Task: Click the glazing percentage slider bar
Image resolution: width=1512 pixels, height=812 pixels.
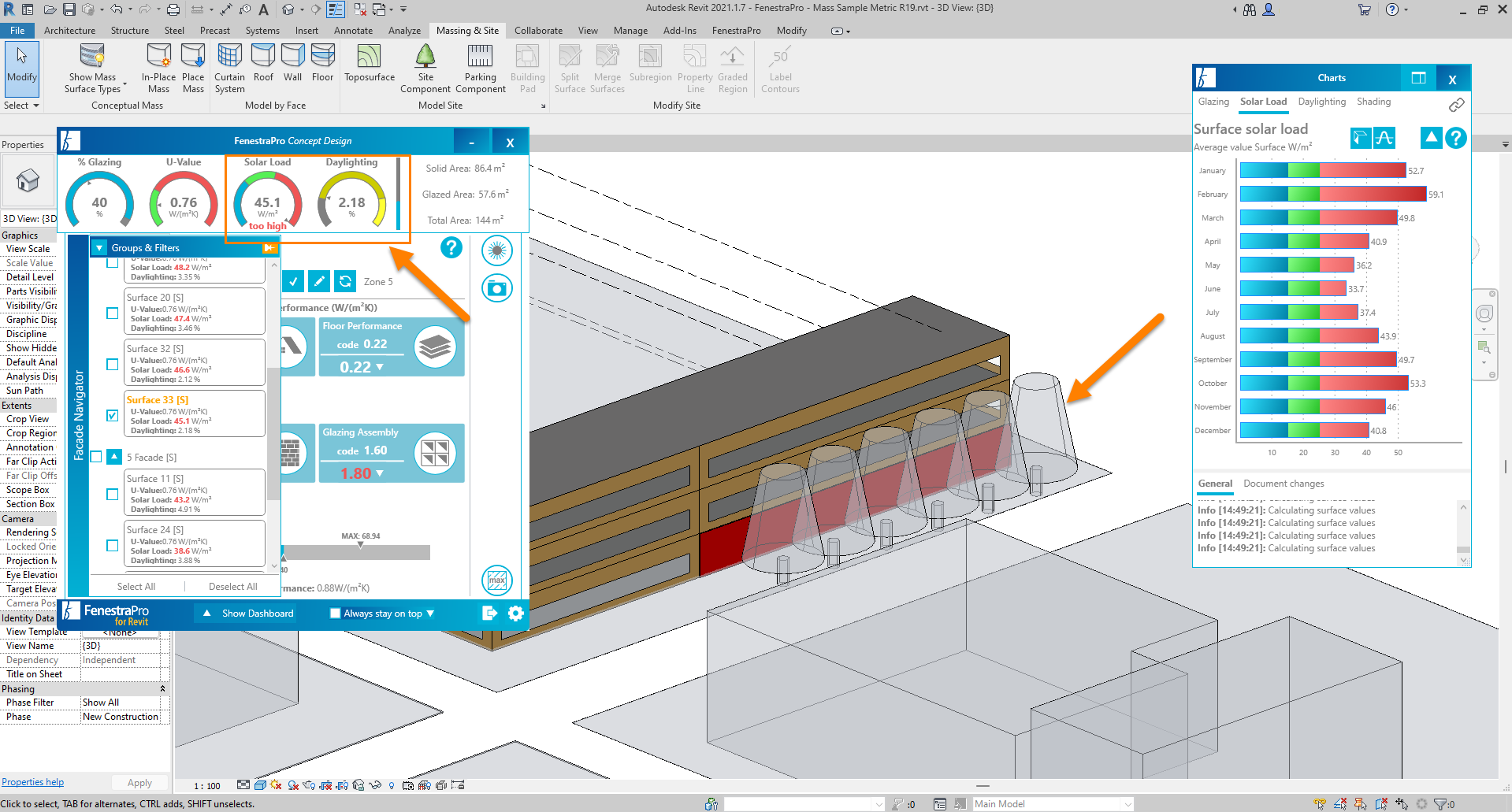Action: click(356, 552)
